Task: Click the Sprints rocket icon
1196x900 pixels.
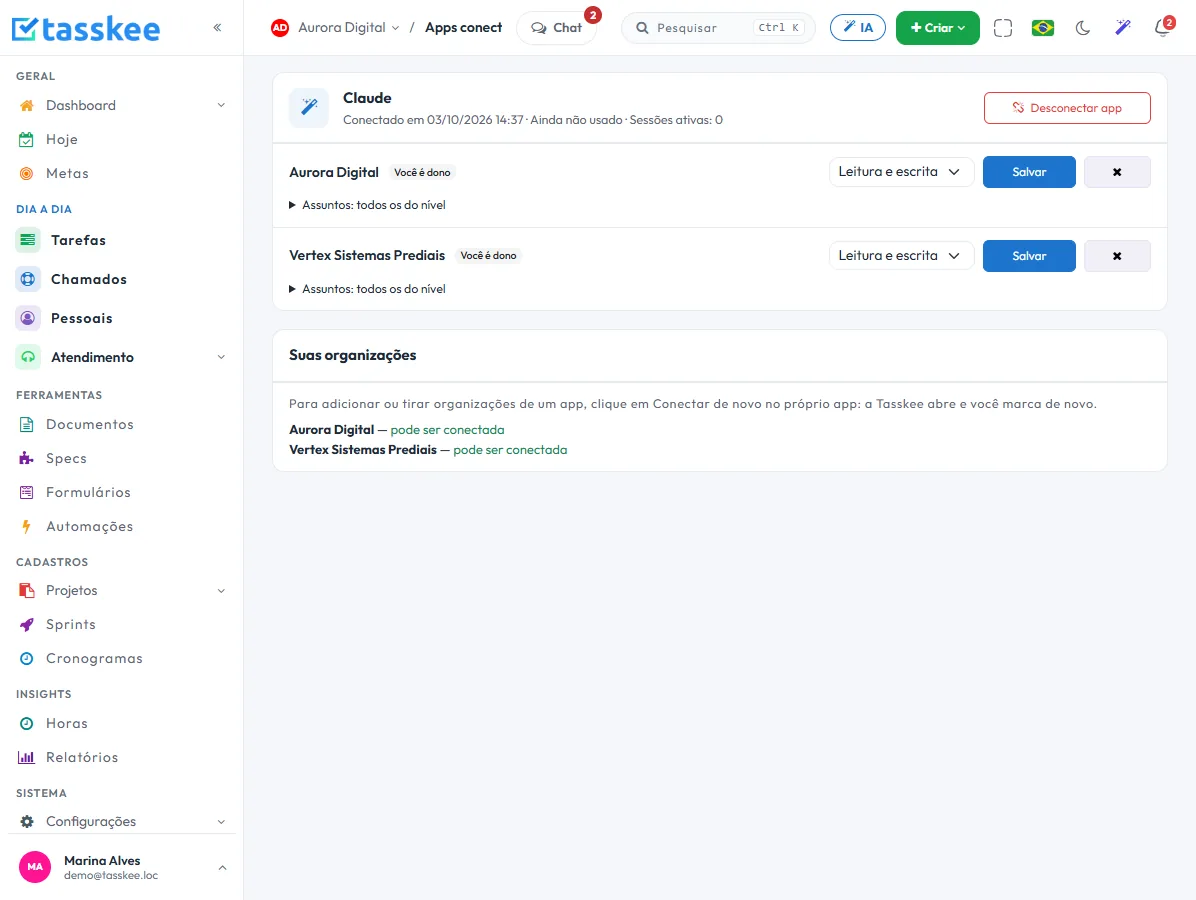Action: click(27, 625)
